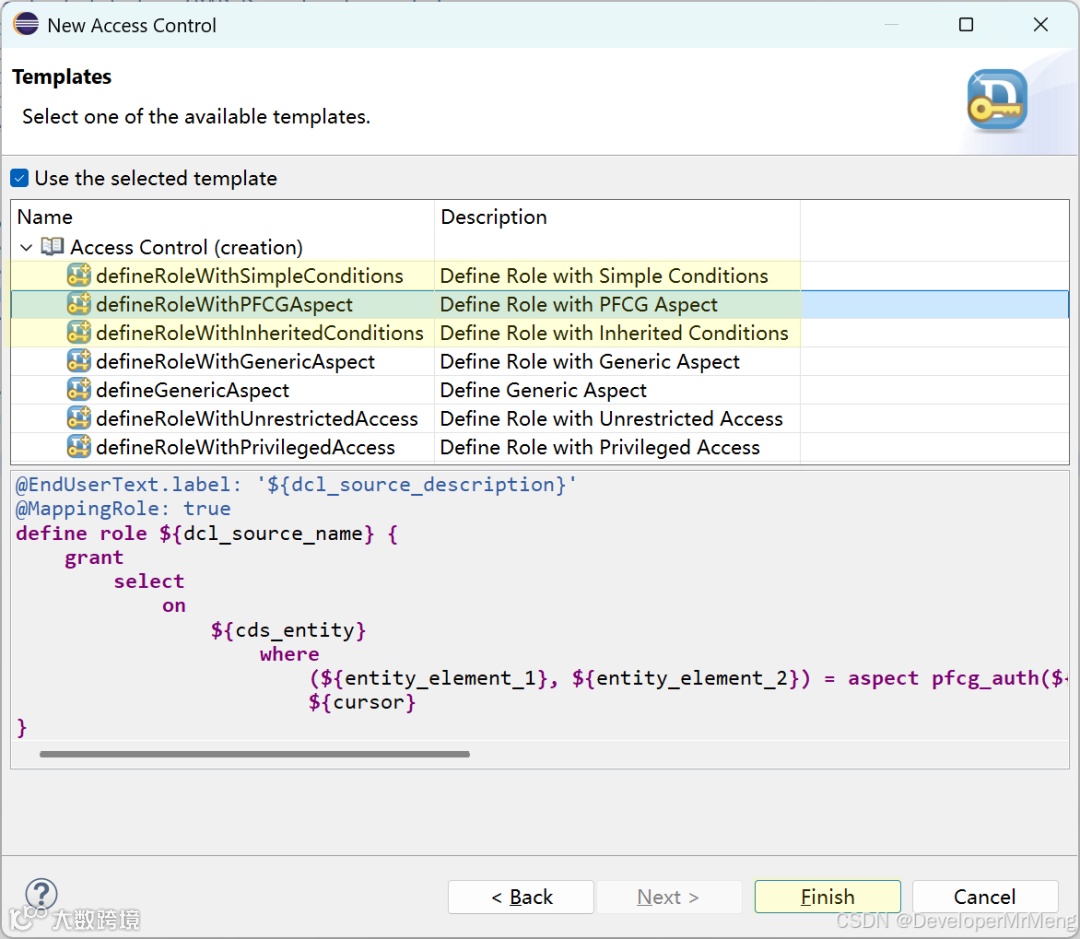
Task: Click the horizontal scrollbar in template preview
Action: (x=254, y=754)
